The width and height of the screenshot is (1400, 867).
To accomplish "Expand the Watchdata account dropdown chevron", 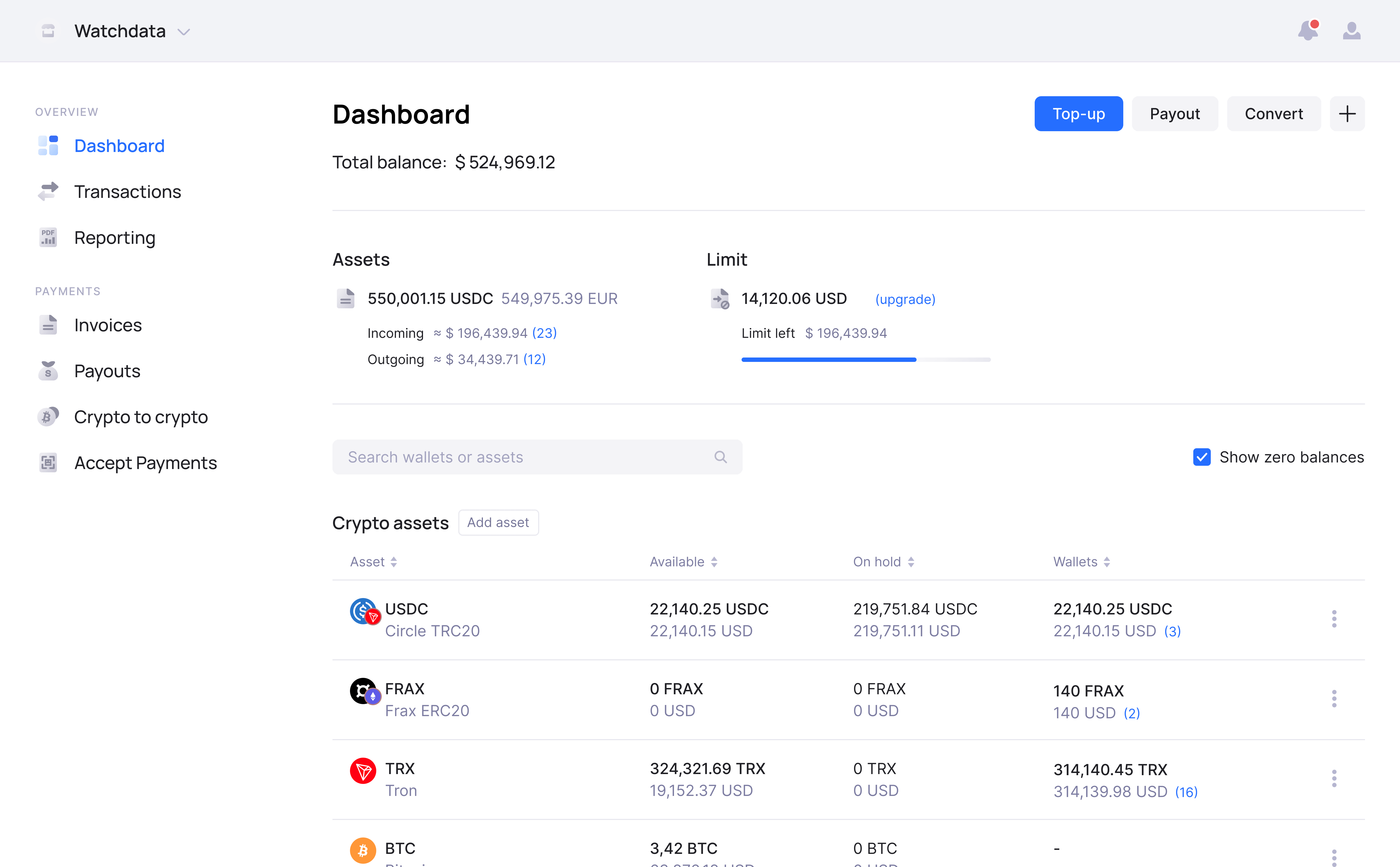I will tap(183, 32).
